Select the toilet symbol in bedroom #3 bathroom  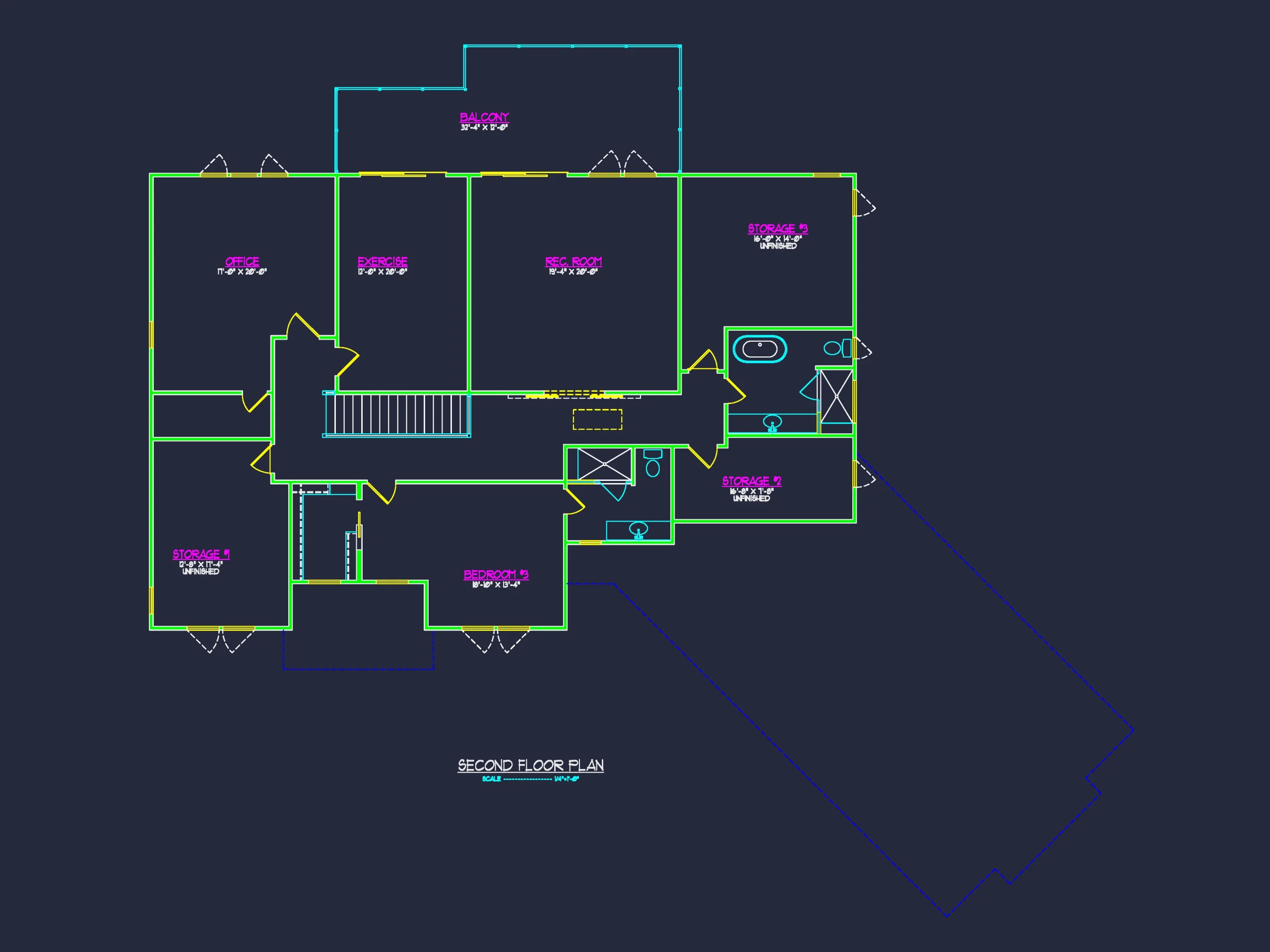(x=653, y=464)
